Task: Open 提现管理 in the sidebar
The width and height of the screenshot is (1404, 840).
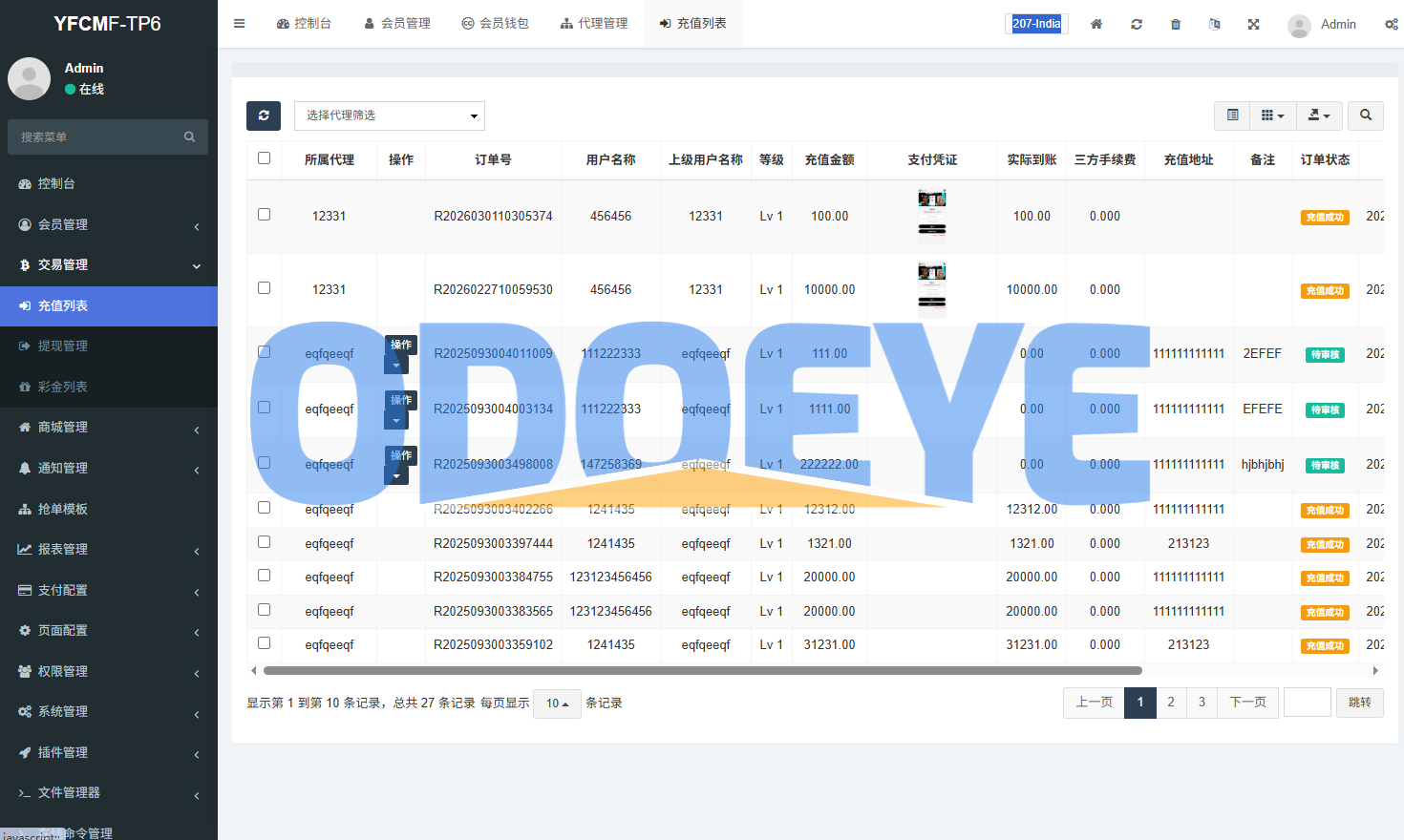Action: (x=63, y=346)
